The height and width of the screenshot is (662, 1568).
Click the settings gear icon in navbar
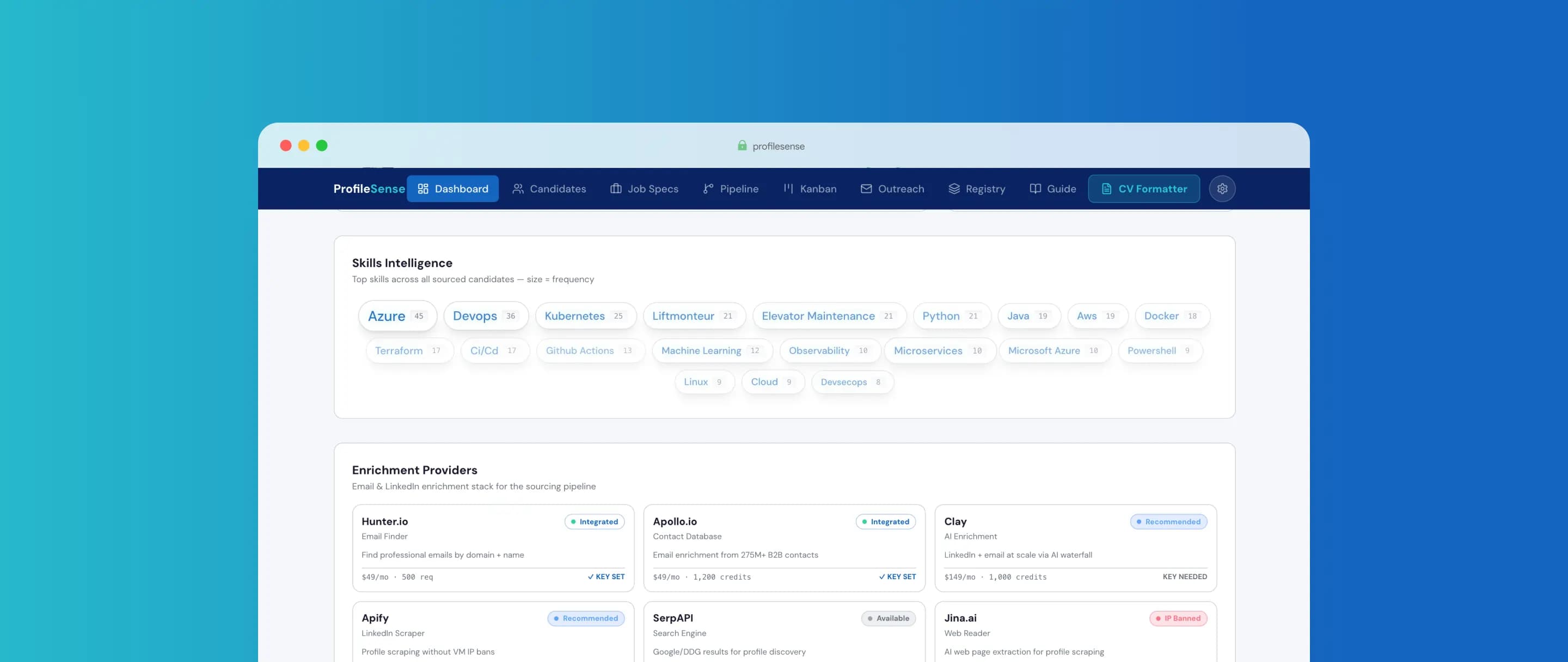pos(1222,189)
